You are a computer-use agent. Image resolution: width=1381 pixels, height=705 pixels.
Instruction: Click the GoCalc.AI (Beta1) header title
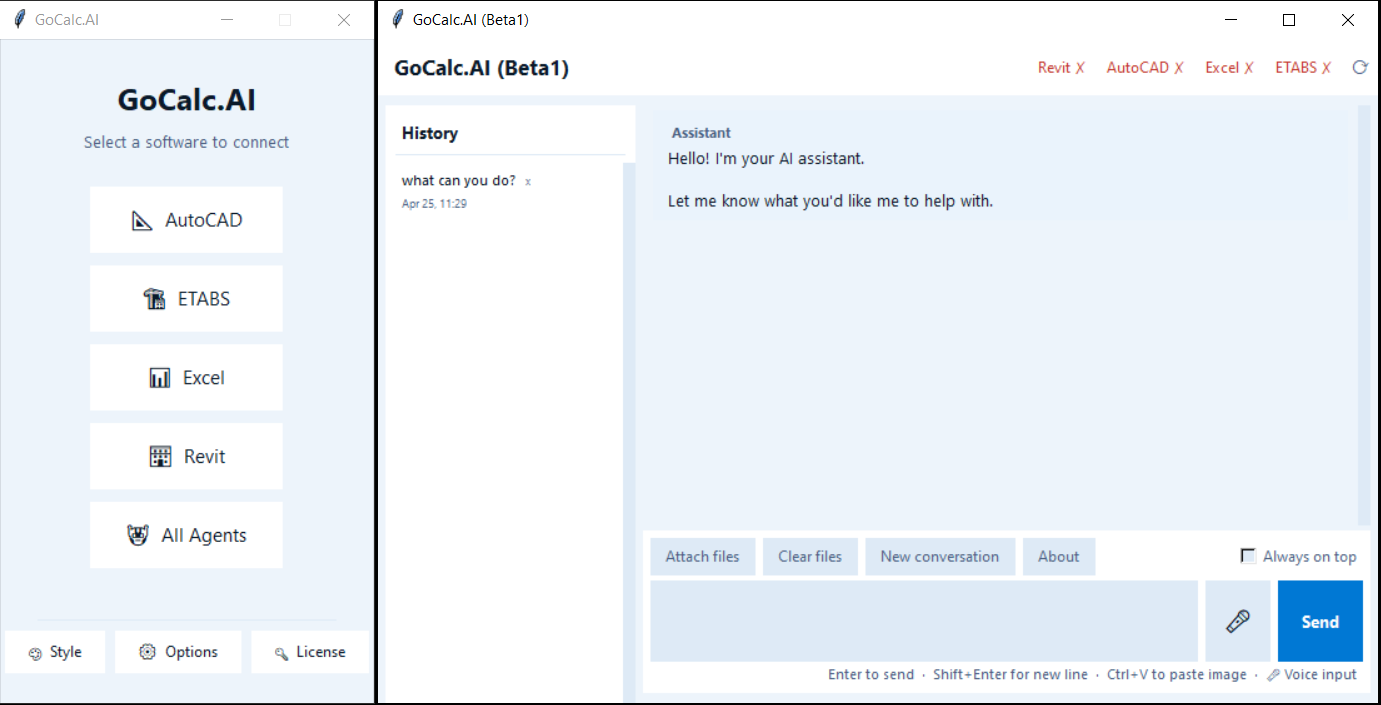click(x=481, y=68)
